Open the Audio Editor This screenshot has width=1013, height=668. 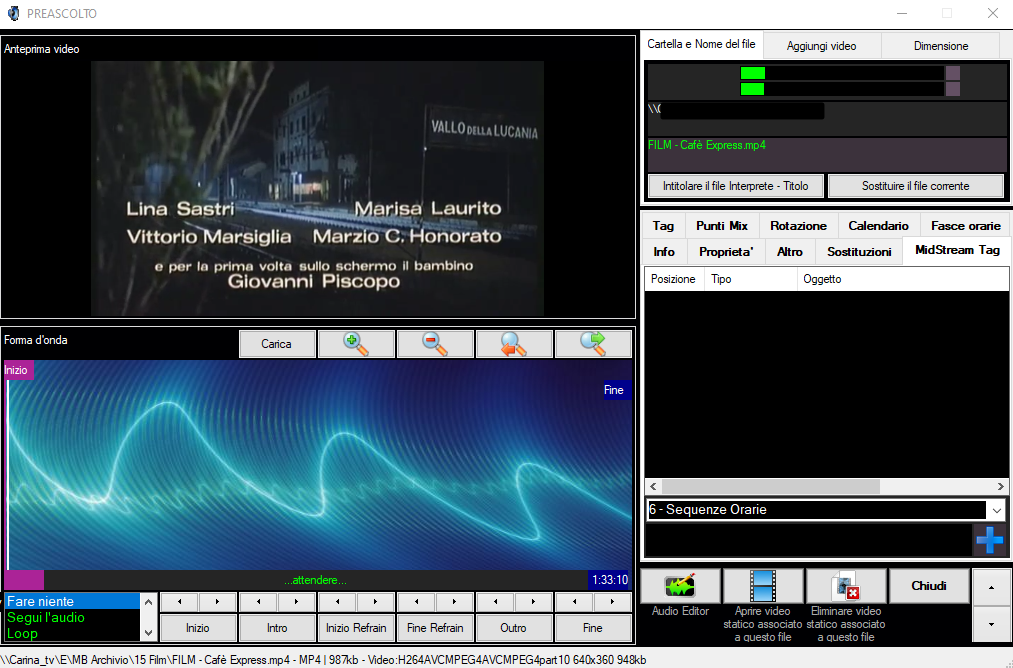point(680,587)
